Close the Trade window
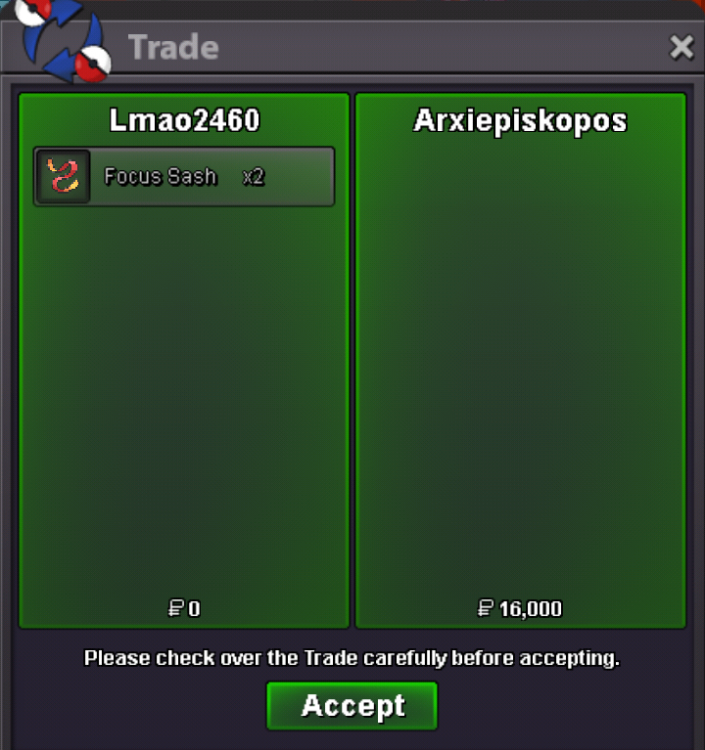This screenshot has height=750, width=705. pos(681,47)
